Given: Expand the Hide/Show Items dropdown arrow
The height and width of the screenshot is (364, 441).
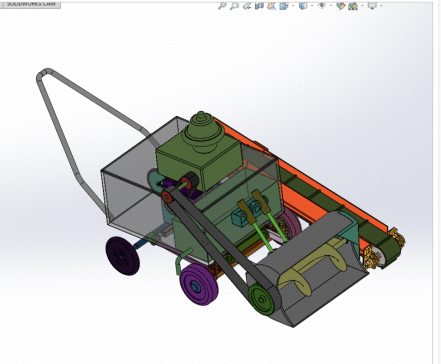Looking at the screenshot, I should tap(331, 6).
